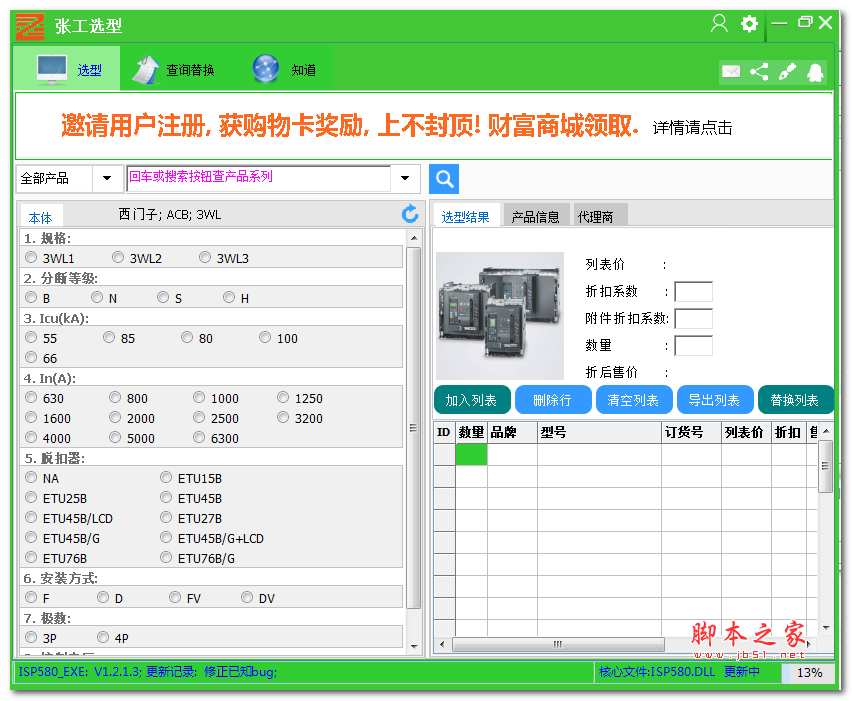This screenshot has width=852, height=701.
Task: Click the 列表价 column header
Action: pos(746,432)
